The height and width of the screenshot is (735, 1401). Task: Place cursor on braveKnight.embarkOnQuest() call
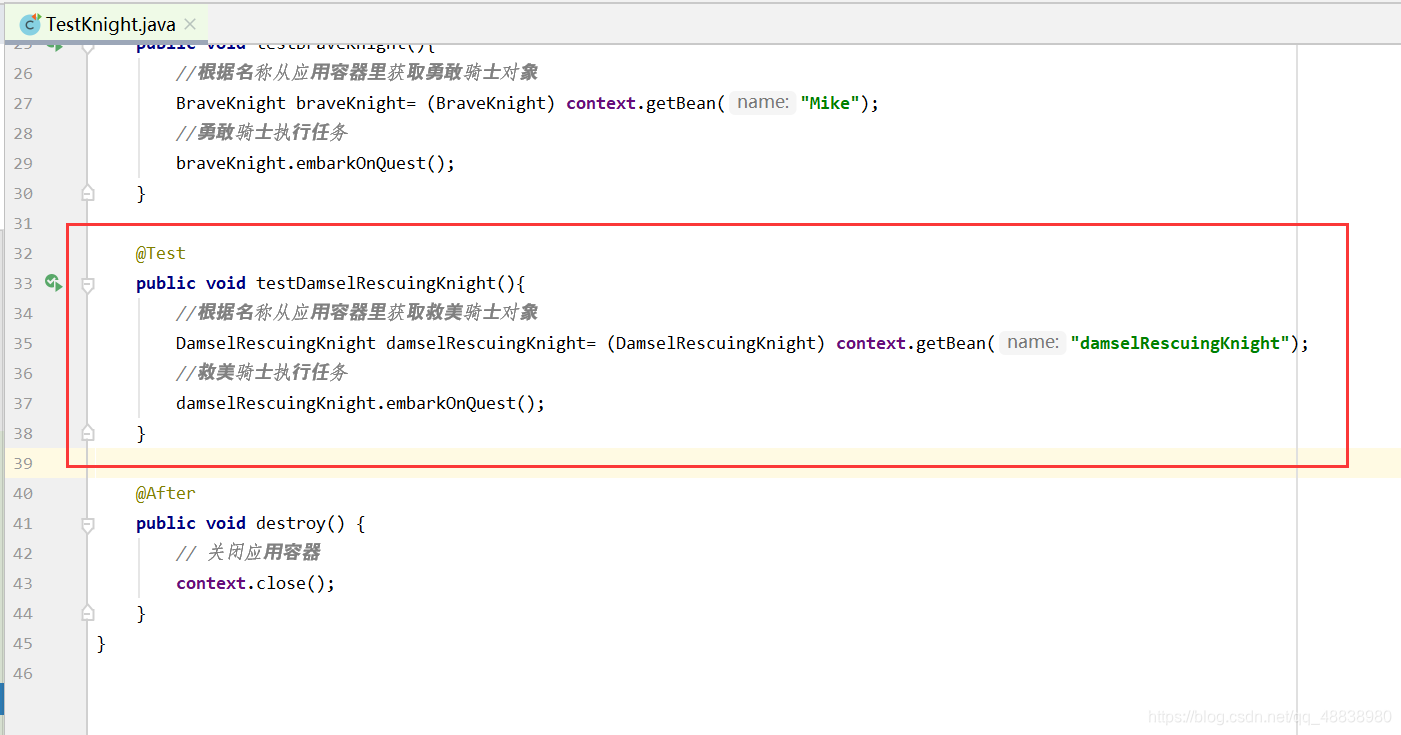pos(315,163)
